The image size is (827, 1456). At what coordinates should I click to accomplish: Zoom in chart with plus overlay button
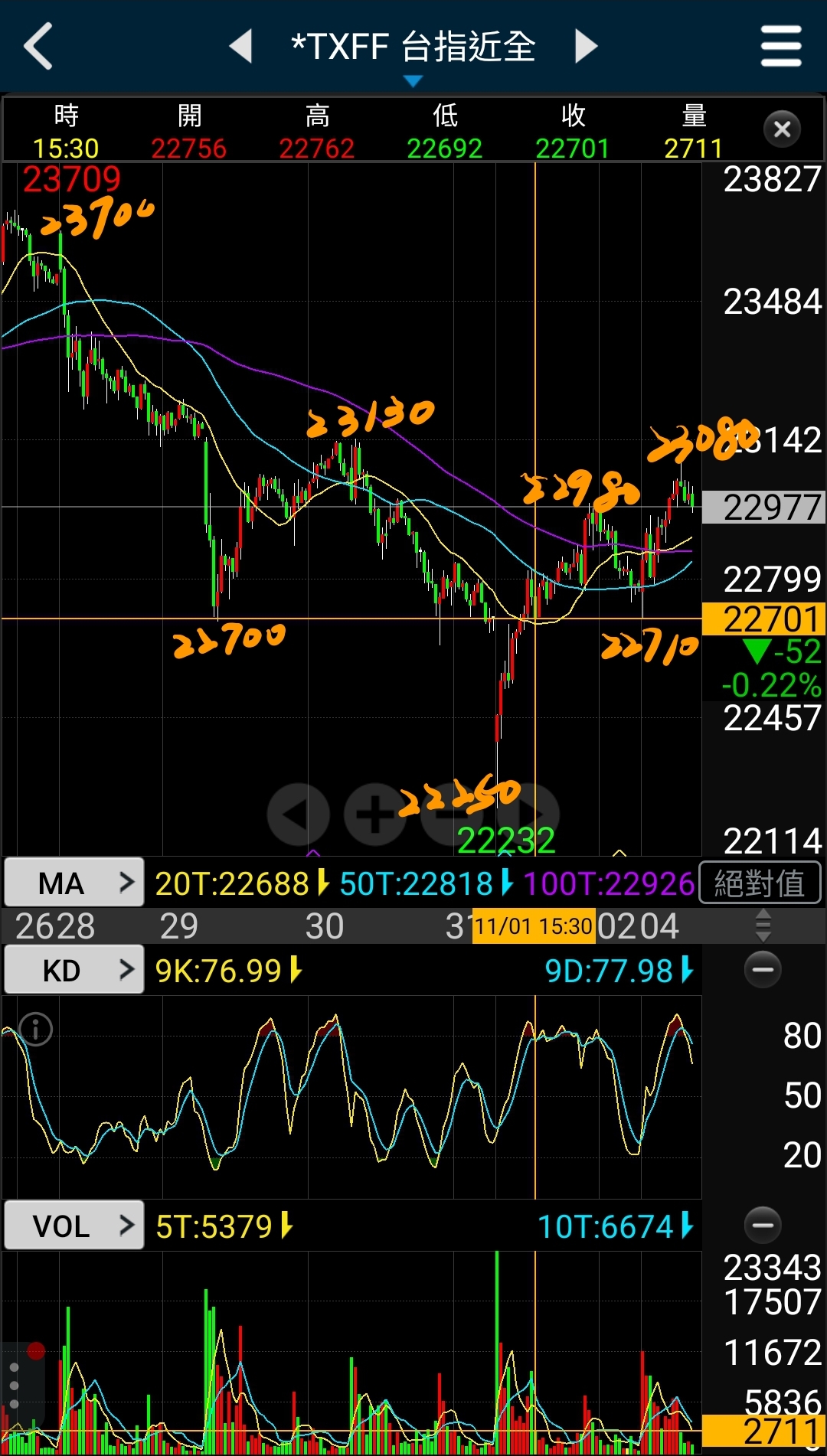point(374,815)
